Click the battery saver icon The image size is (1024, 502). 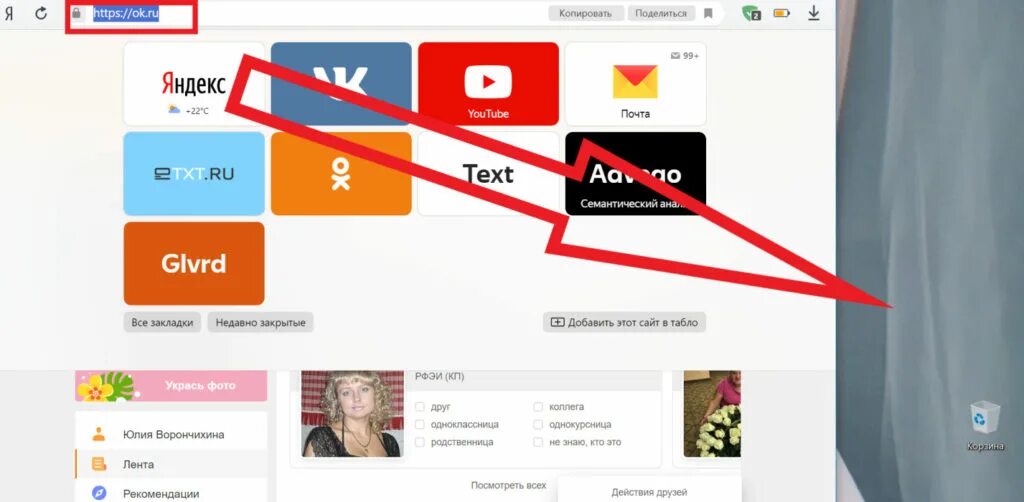point(782,13)
